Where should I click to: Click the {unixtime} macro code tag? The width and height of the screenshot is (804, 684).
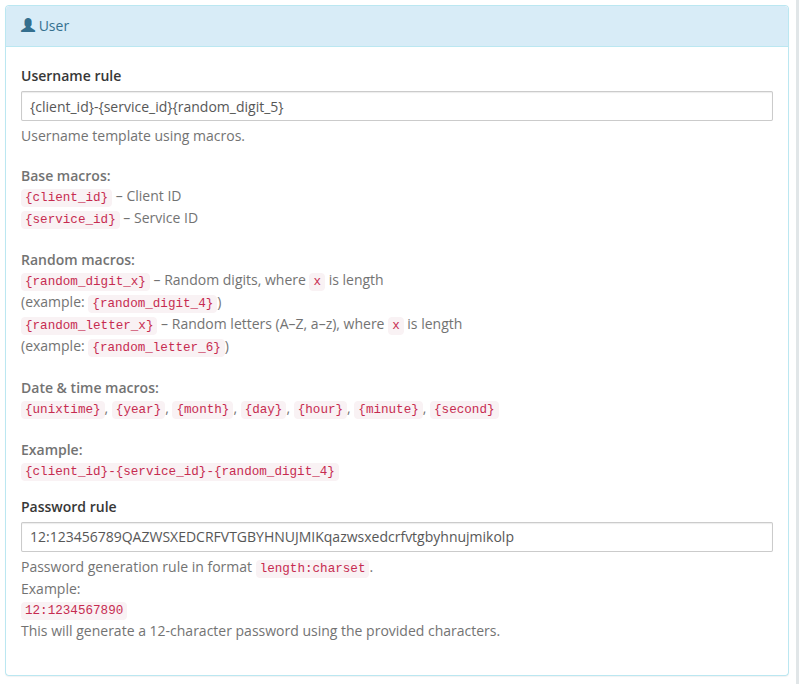tap(63, 409)
